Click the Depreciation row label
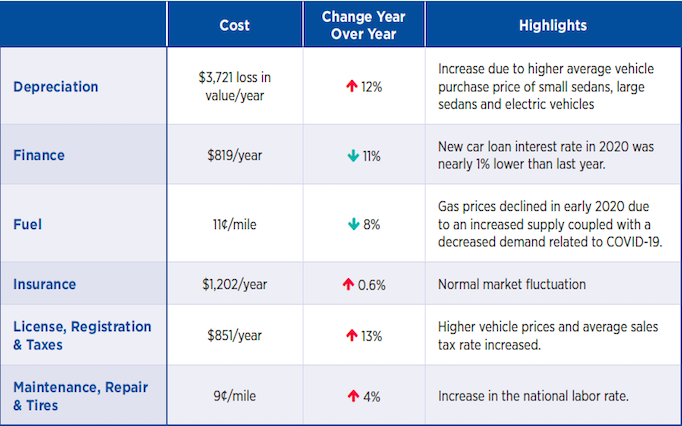The width and height of the screenshot is (682, 426). pos(57,87)
